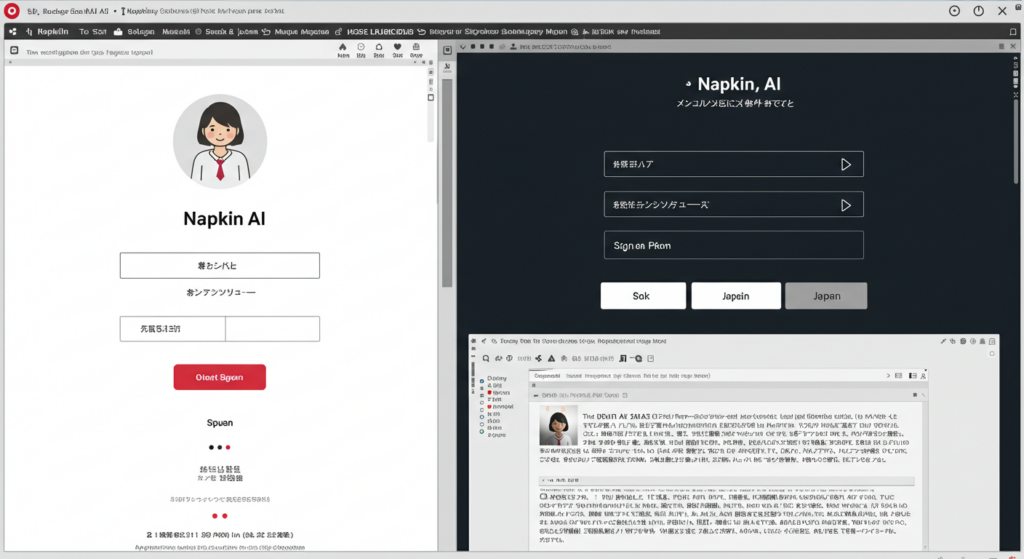Click the lines menu icon in the dark panel tab bar
1024x559 pixels.
(x=1001, y=46)
